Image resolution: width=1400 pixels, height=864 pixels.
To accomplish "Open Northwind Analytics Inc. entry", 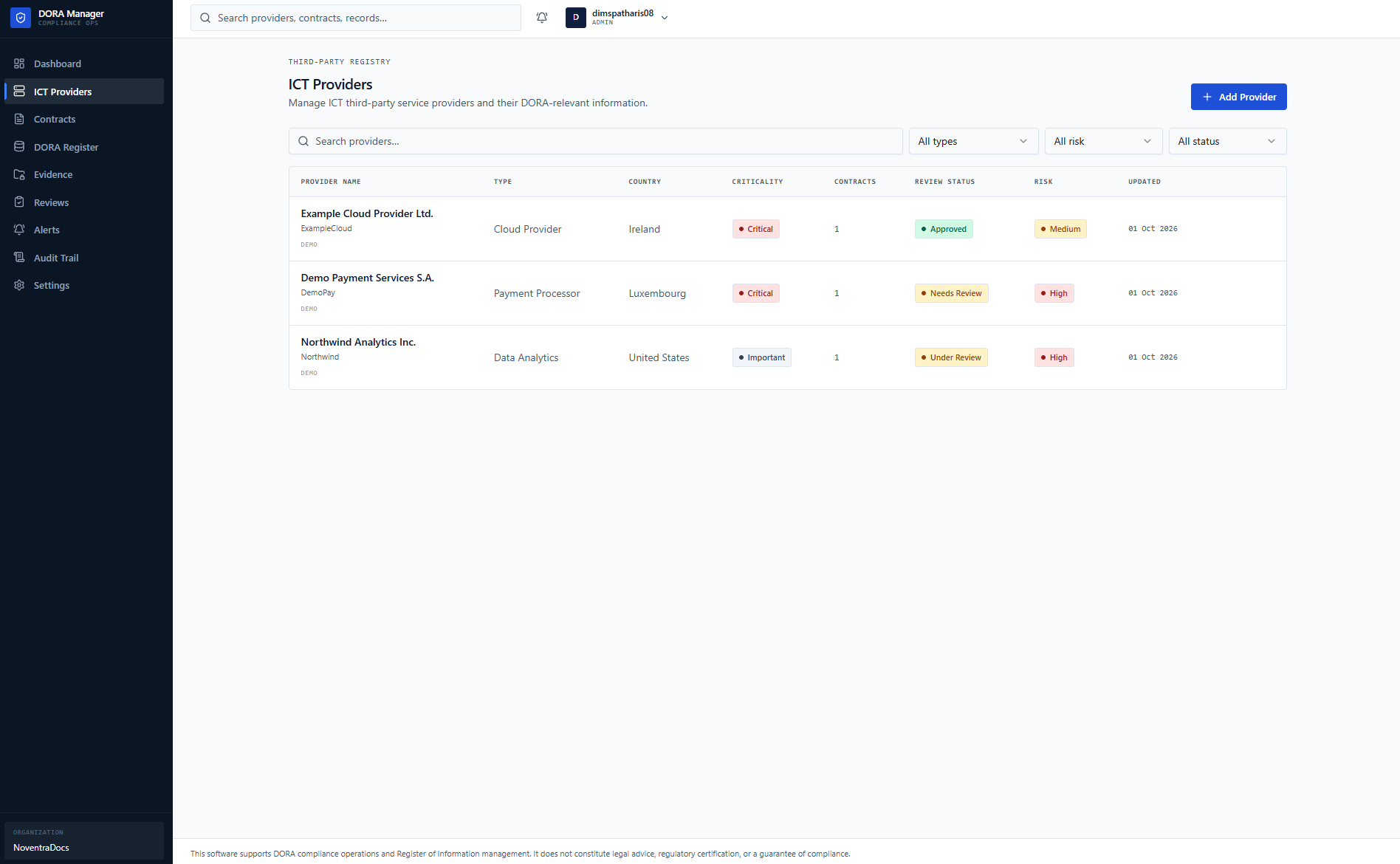I will point(358,342).
